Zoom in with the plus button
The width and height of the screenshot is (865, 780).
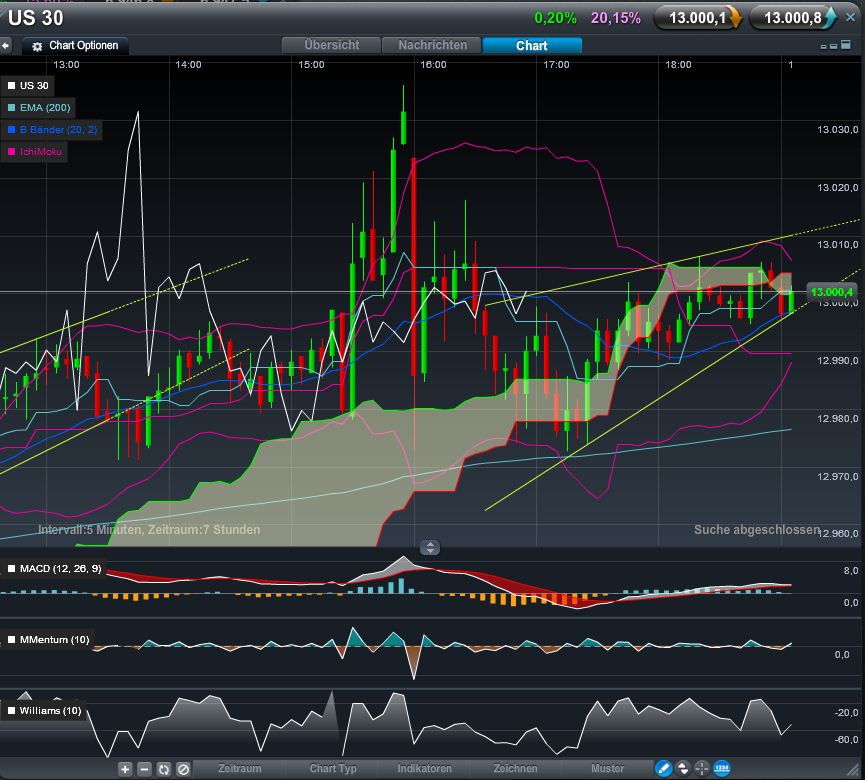[125, 769]
